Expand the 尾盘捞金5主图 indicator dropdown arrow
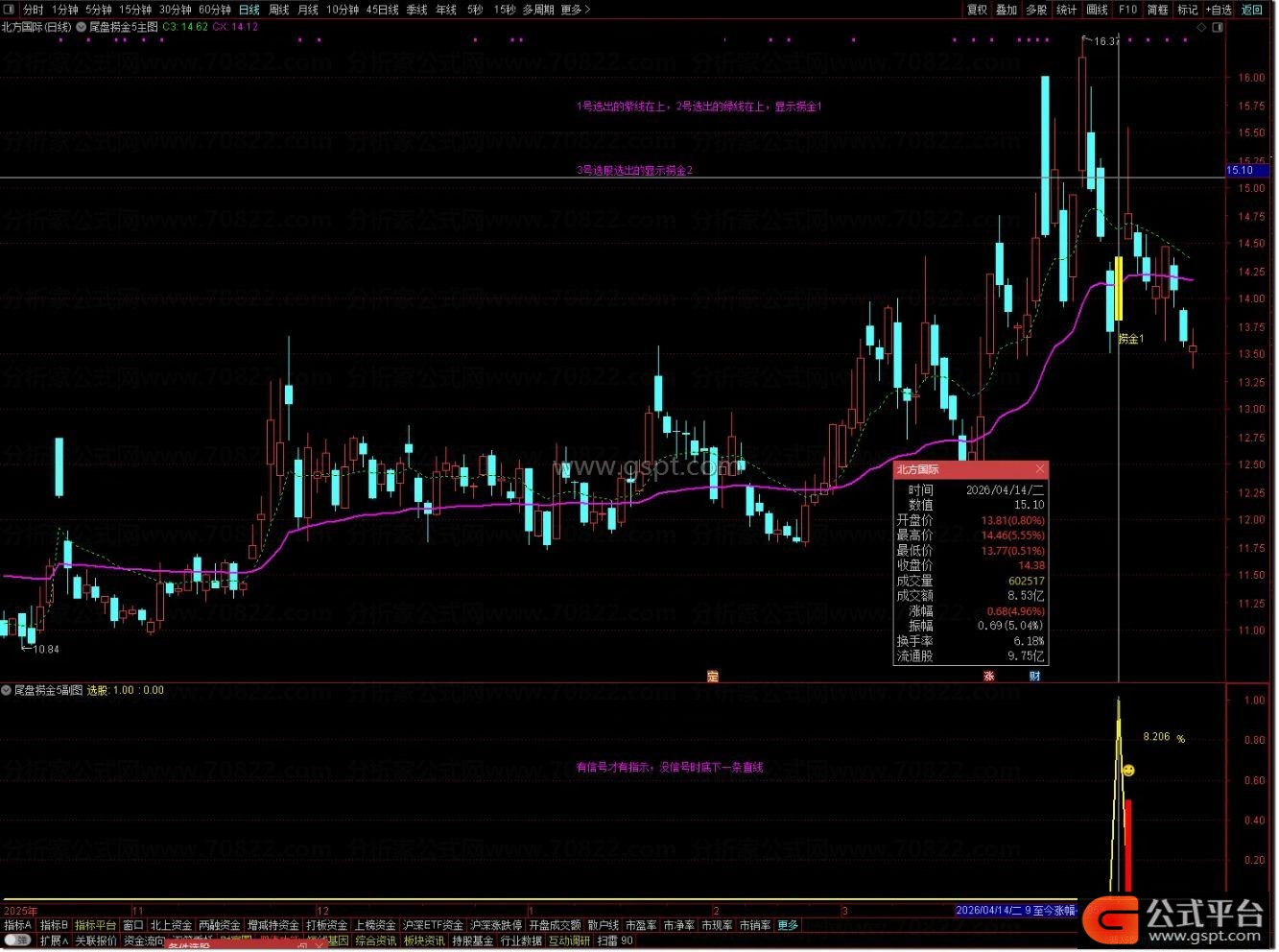The image size is (1279, 952). tap(81, 28)
